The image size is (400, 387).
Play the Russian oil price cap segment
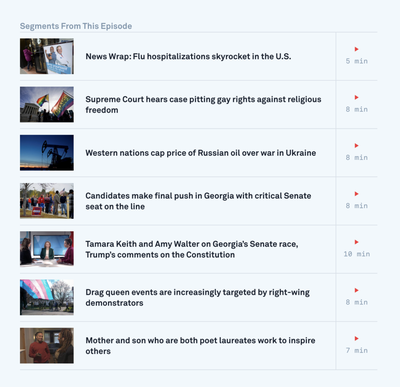pos(356,146)
